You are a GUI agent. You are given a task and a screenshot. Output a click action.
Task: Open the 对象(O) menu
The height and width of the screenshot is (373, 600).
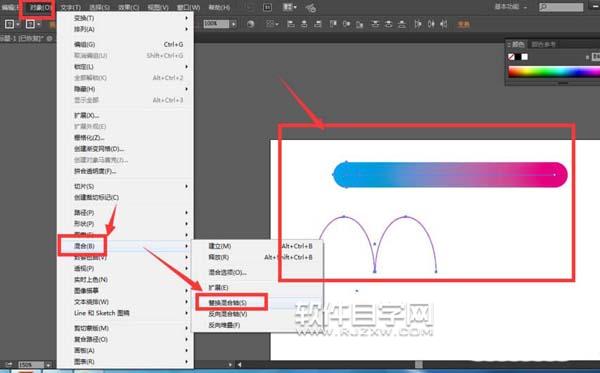[41, 7]
